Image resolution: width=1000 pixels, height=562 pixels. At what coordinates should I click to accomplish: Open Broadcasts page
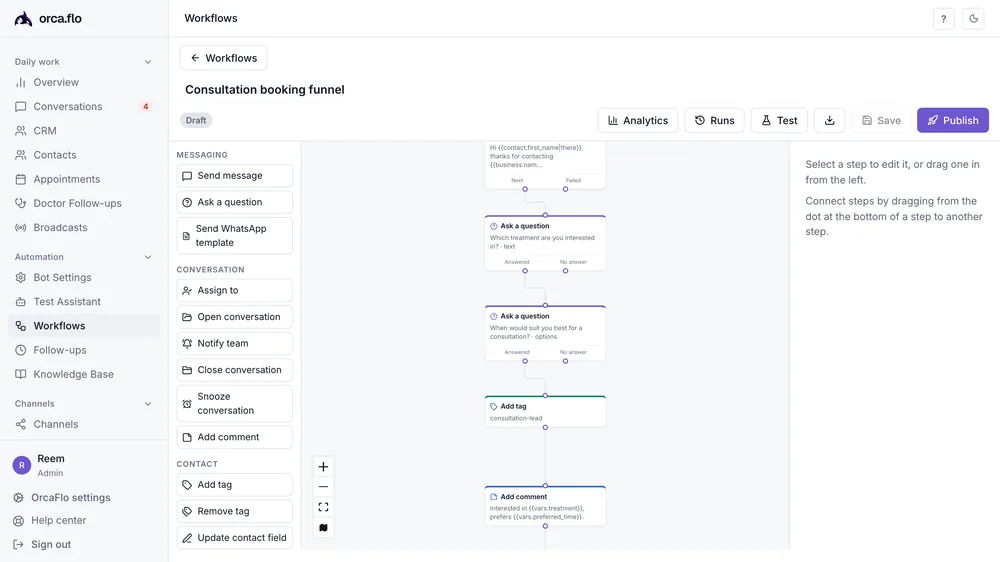84,228
